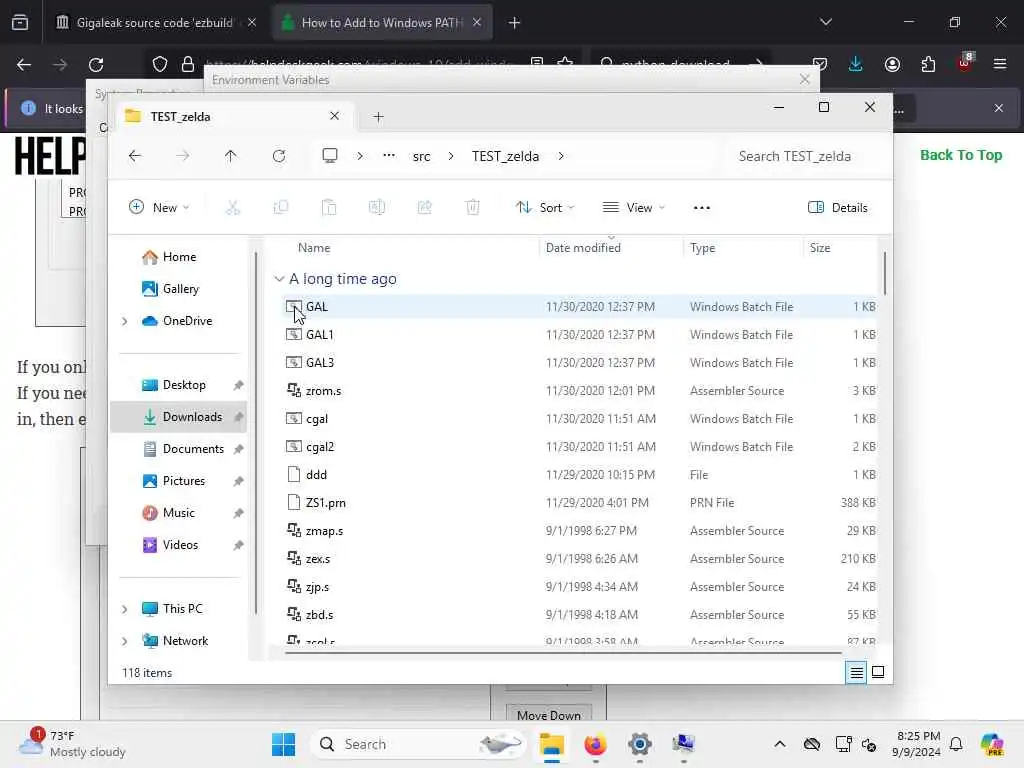Open the Sort dropdown

point(545,208)
